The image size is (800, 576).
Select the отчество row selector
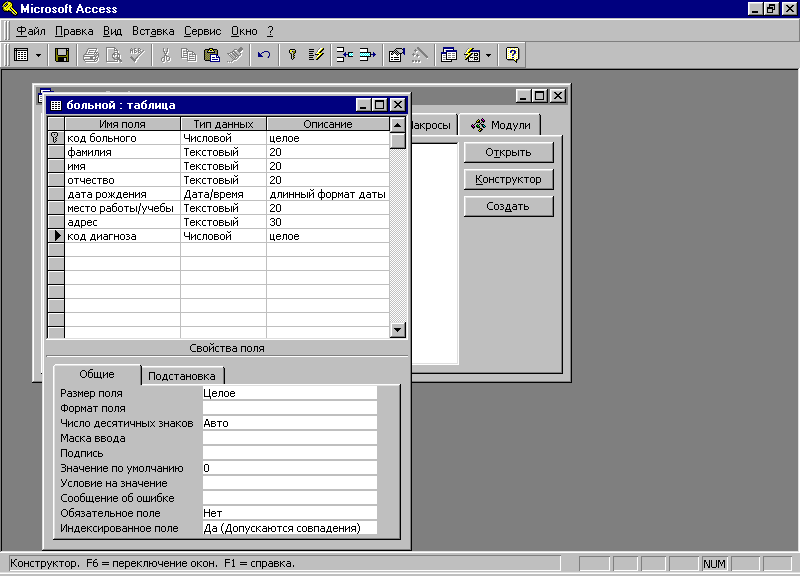(56, 180)
